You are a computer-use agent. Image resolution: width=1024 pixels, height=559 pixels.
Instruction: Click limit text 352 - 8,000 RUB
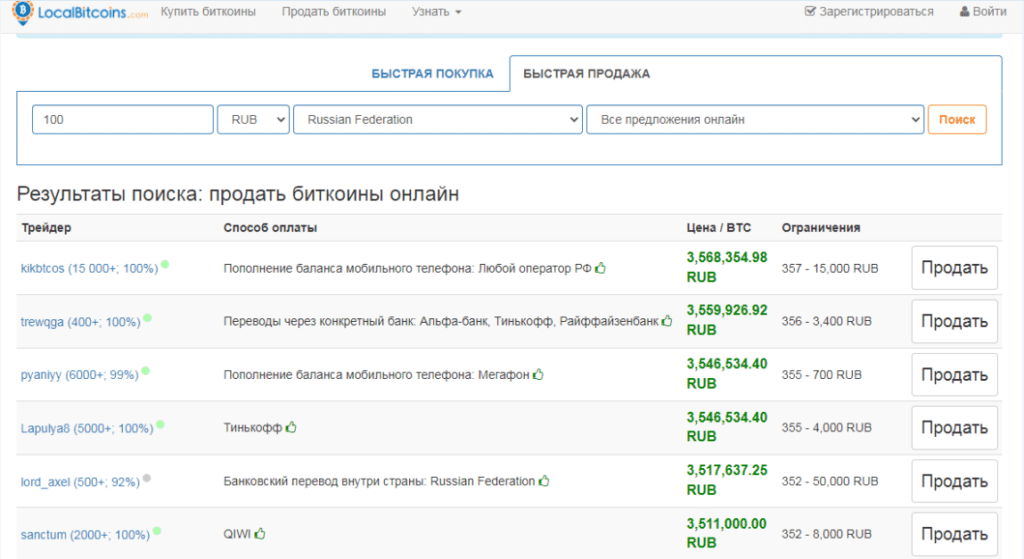[827, 534]
